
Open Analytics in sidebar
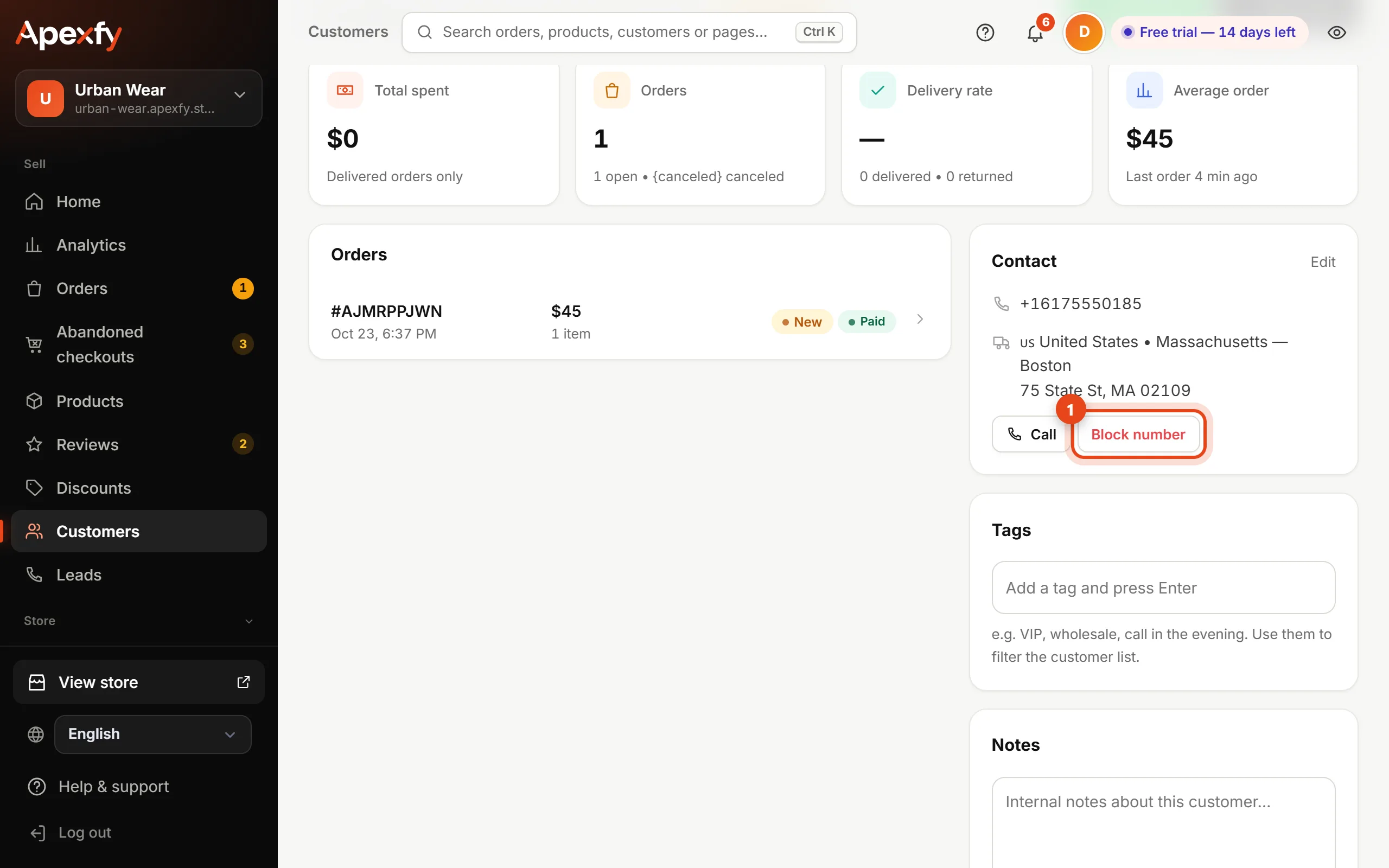139,245
